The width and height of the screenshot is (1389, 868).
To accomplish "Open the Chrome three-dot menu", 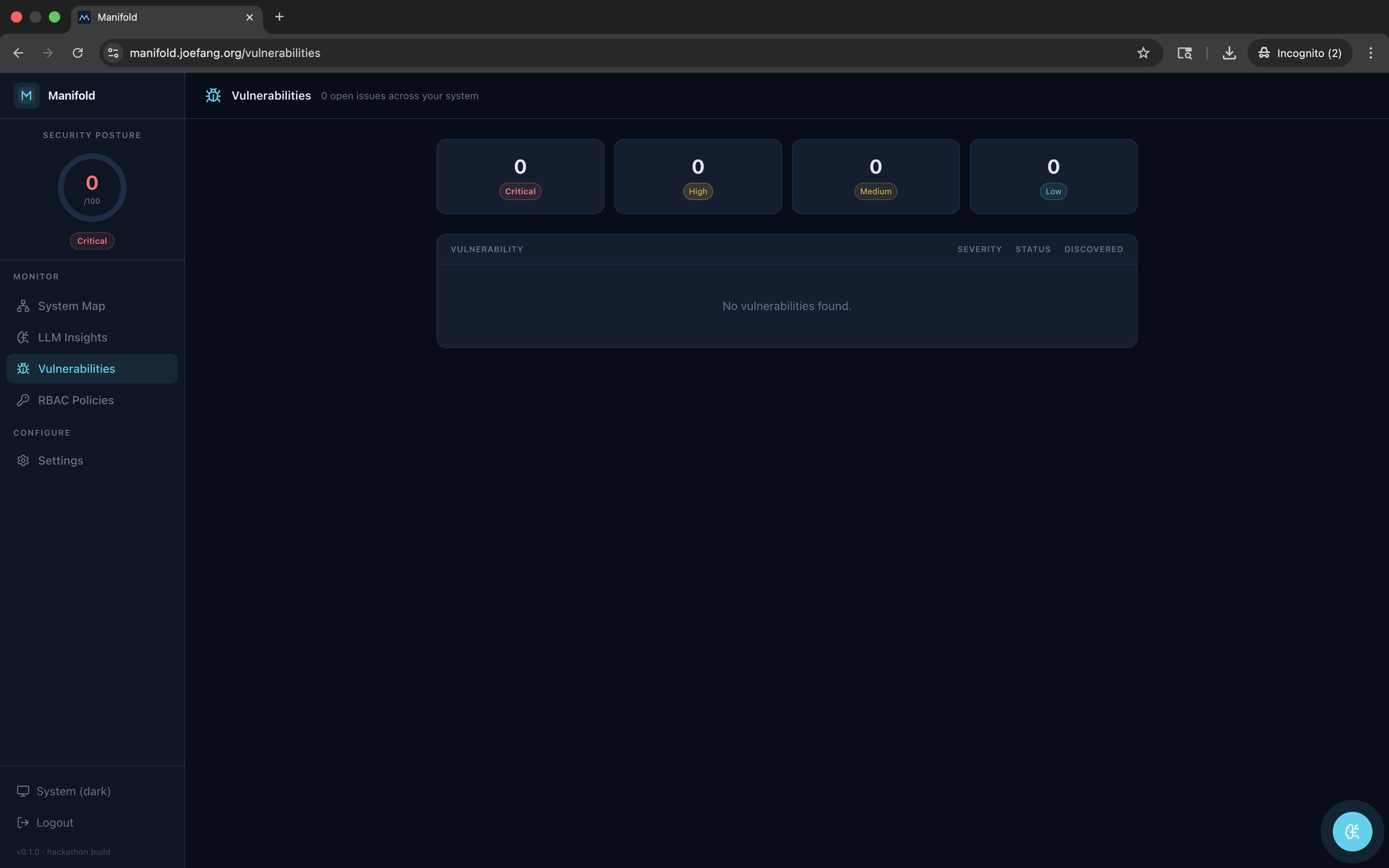I will pos(1371,53).
